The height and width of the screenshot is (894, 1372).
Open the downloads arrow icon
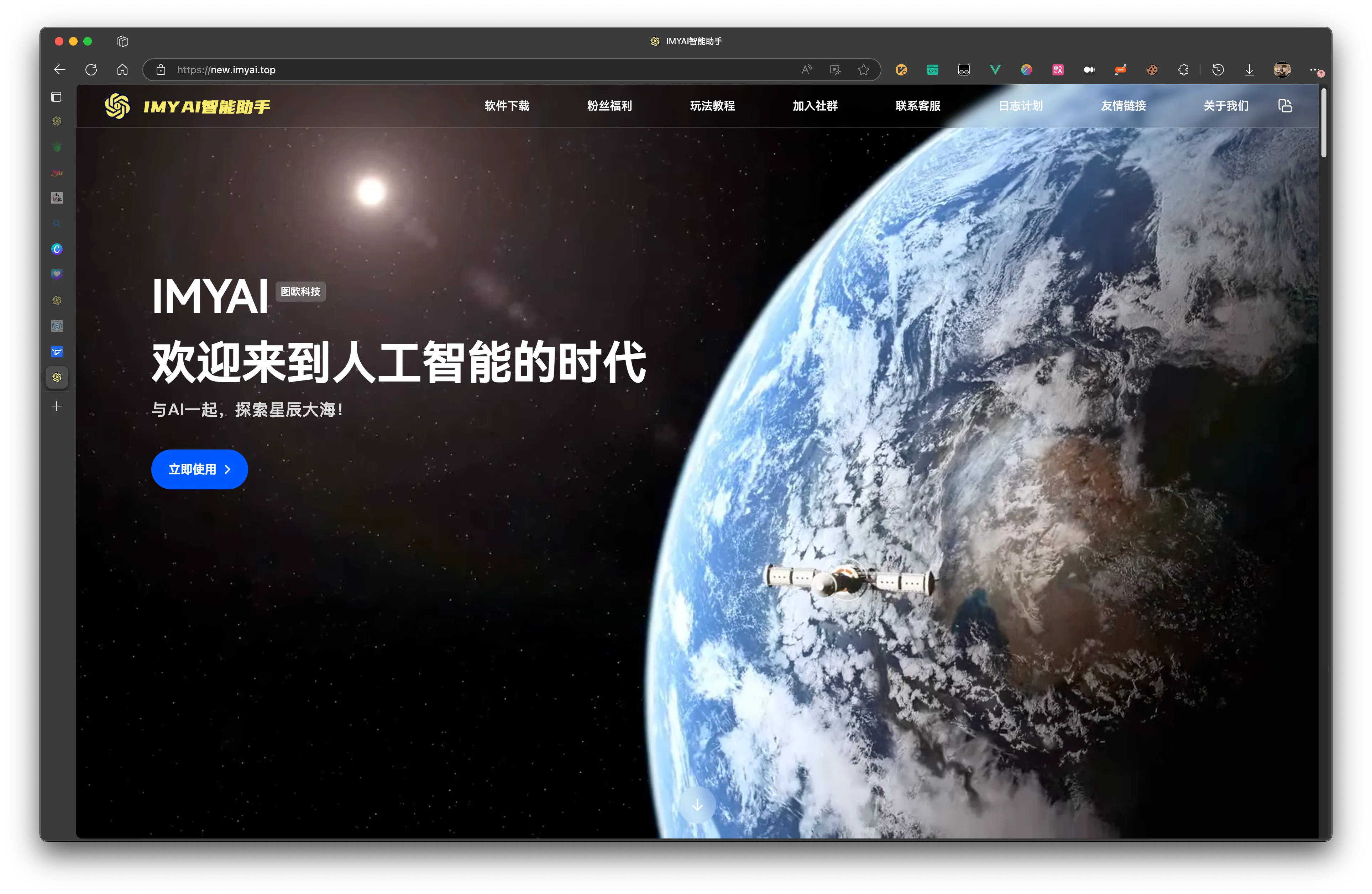(x=1249, y=70)
